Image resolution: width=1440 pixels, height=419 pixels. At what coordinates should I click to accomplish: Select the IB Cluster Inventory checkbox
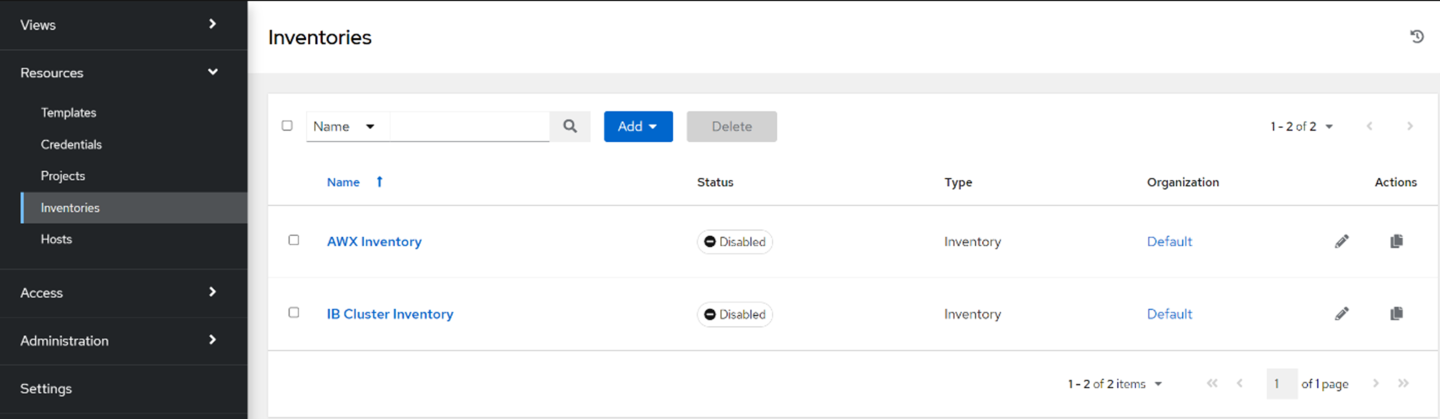pyautogui.click(x=294, y=313)
